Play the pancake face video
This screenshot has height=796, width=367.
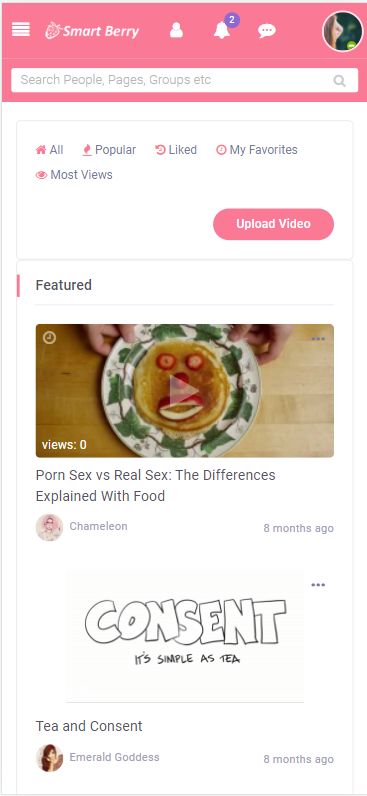[184, 391]
